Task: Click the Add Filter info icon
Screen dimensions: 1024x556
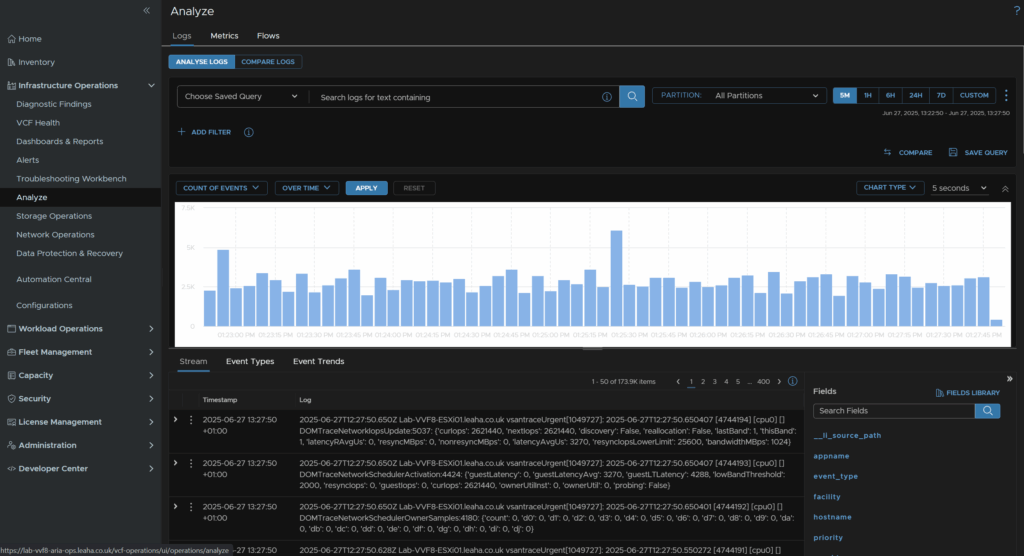Action: click(x=249, y=132)
